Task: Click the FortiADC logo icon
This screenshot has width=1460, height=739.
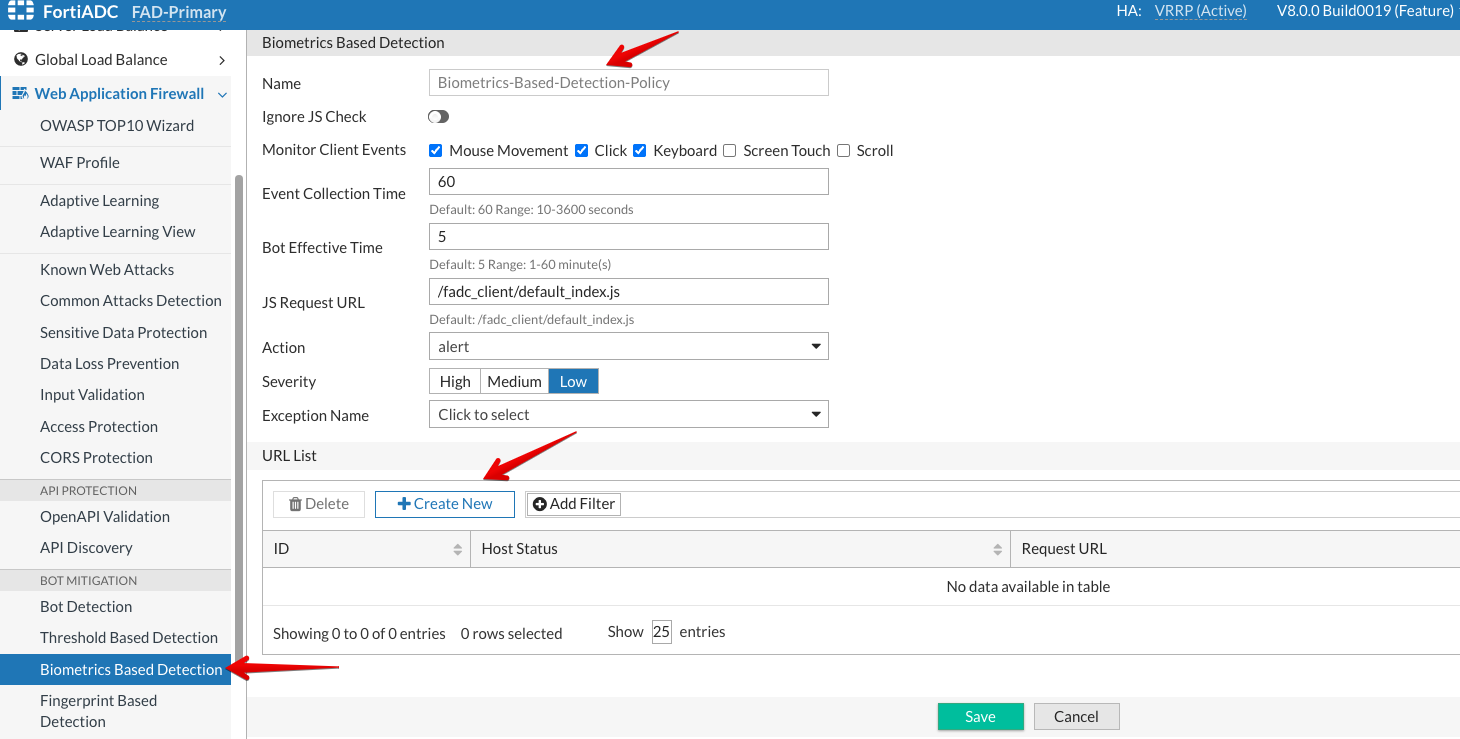Action: 20,12
